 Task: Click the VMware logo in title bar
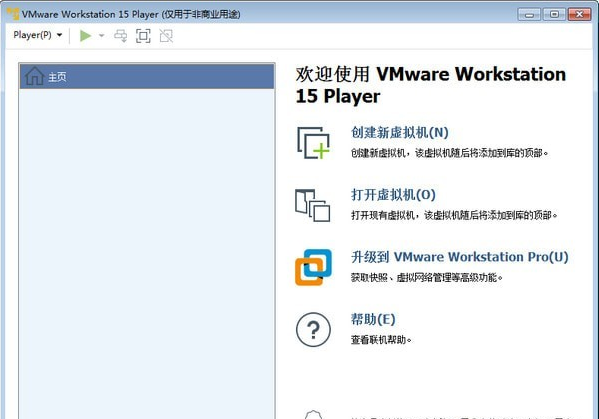click(x=13, y=14)
